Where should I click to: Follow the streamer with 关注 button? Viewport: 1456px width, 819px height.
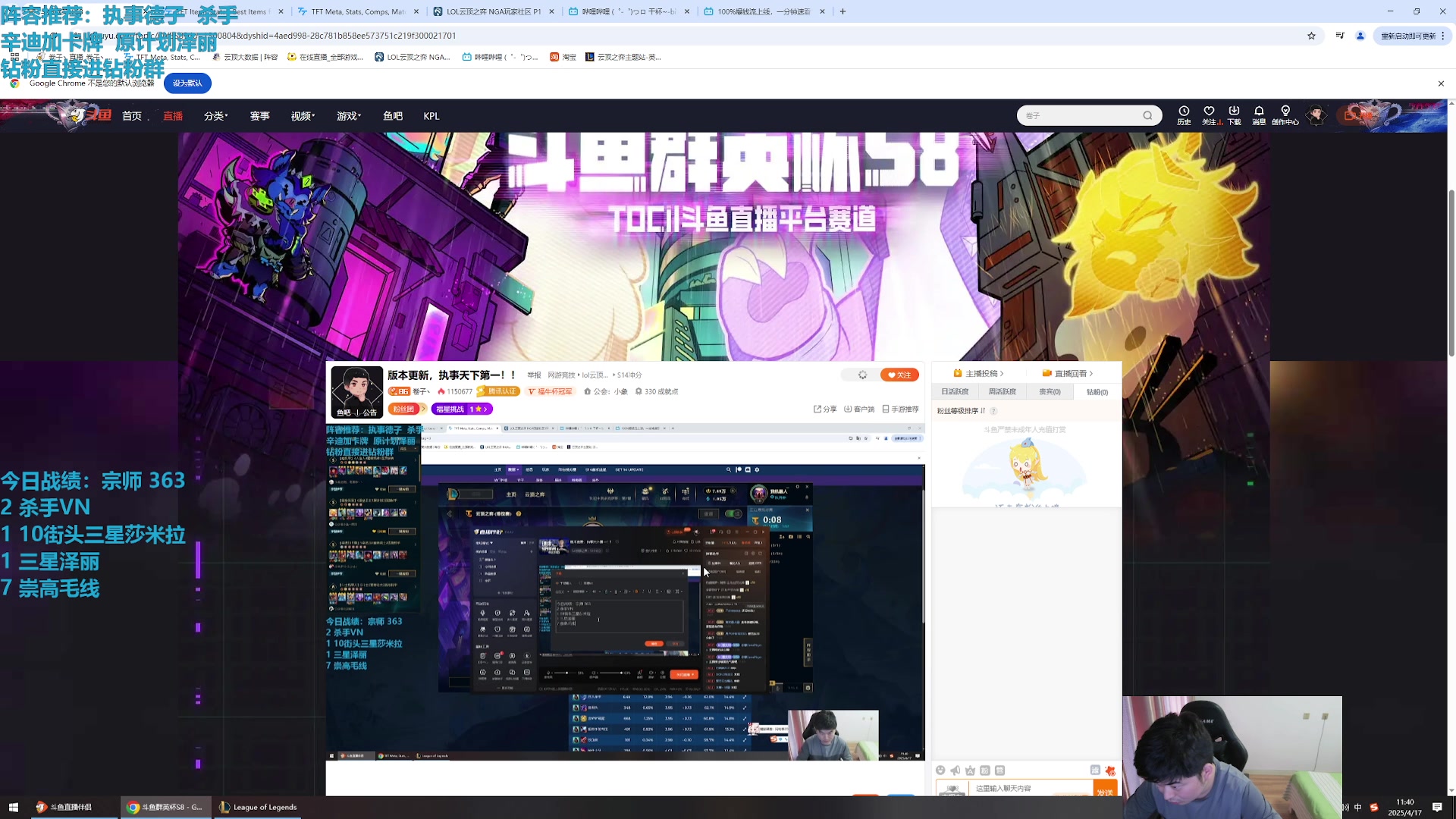coord(899,375)
